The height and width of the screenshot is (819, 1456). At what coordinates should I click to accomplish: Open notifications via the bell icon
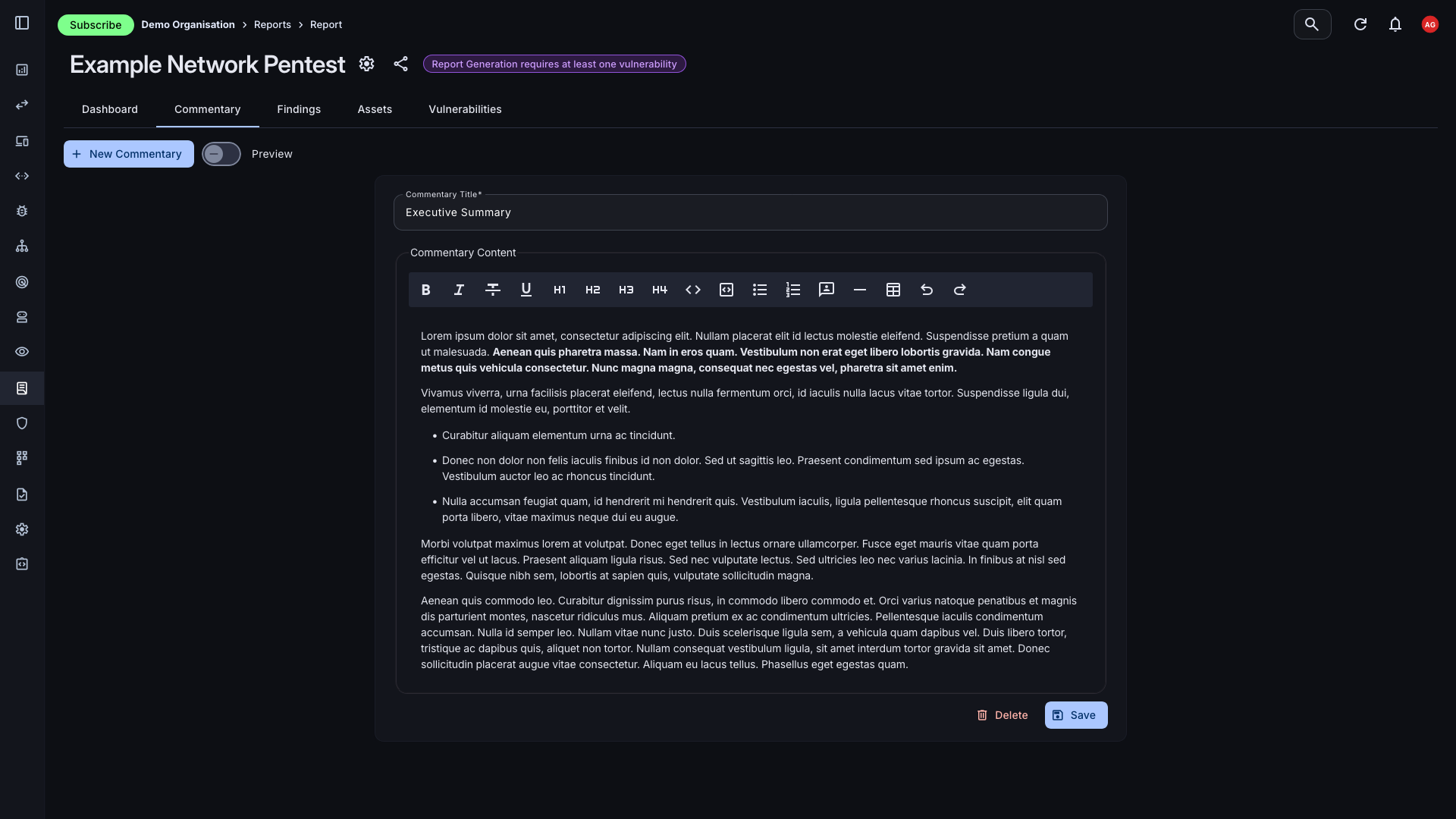pos(1395,24)
